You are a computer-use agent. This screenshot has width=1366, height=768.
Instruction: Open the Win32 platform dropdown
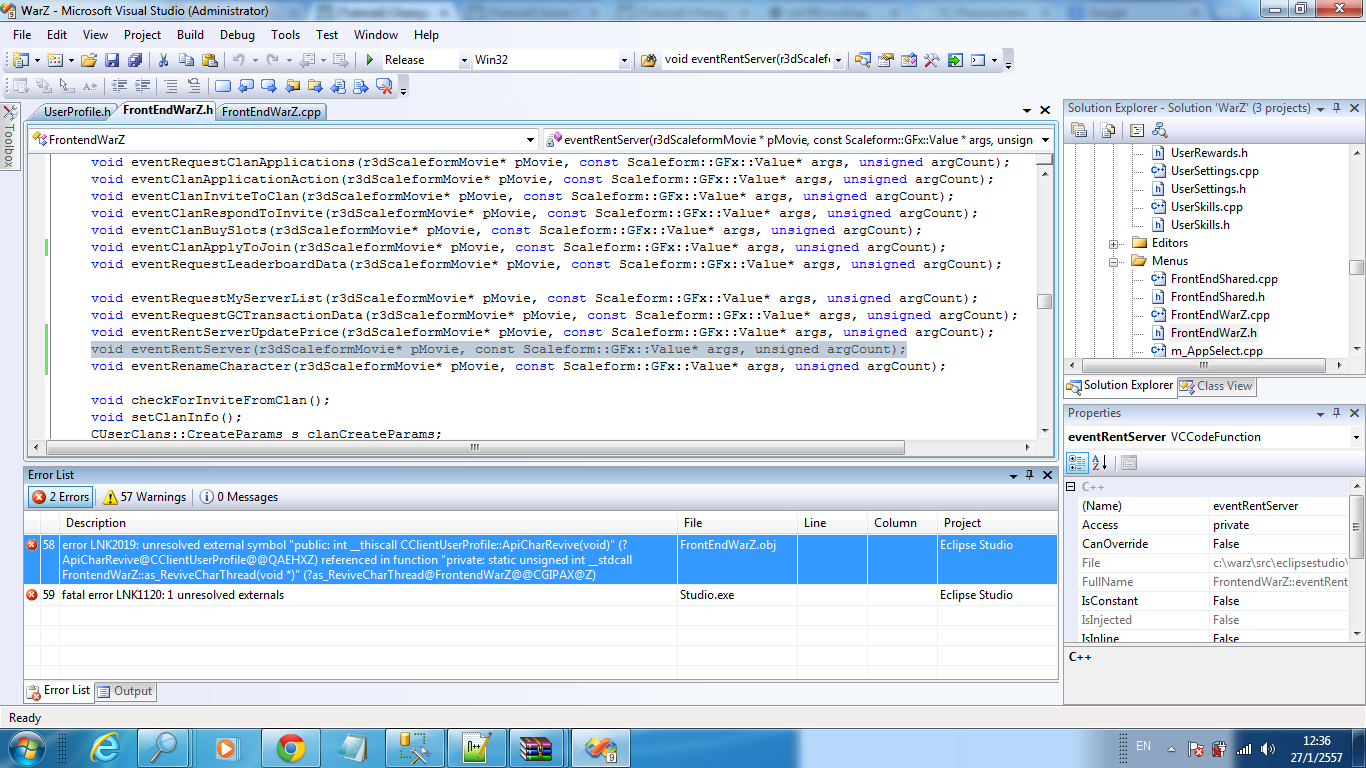[x=625, y=60]
